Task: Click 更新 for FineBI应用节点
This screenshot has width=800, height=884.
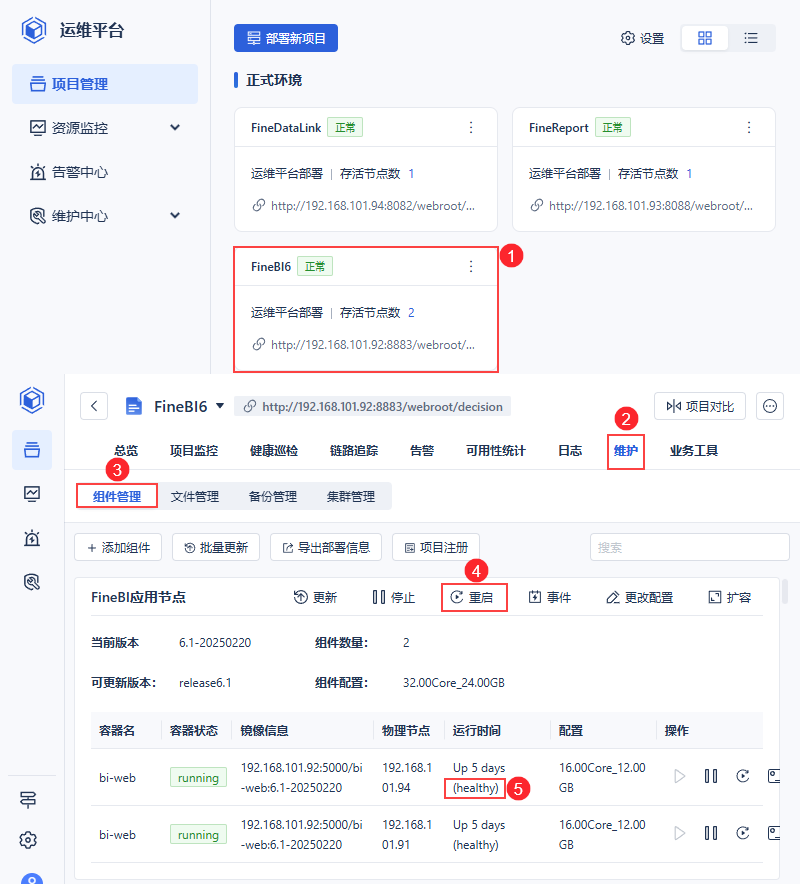Action: [x=315, y=598]
